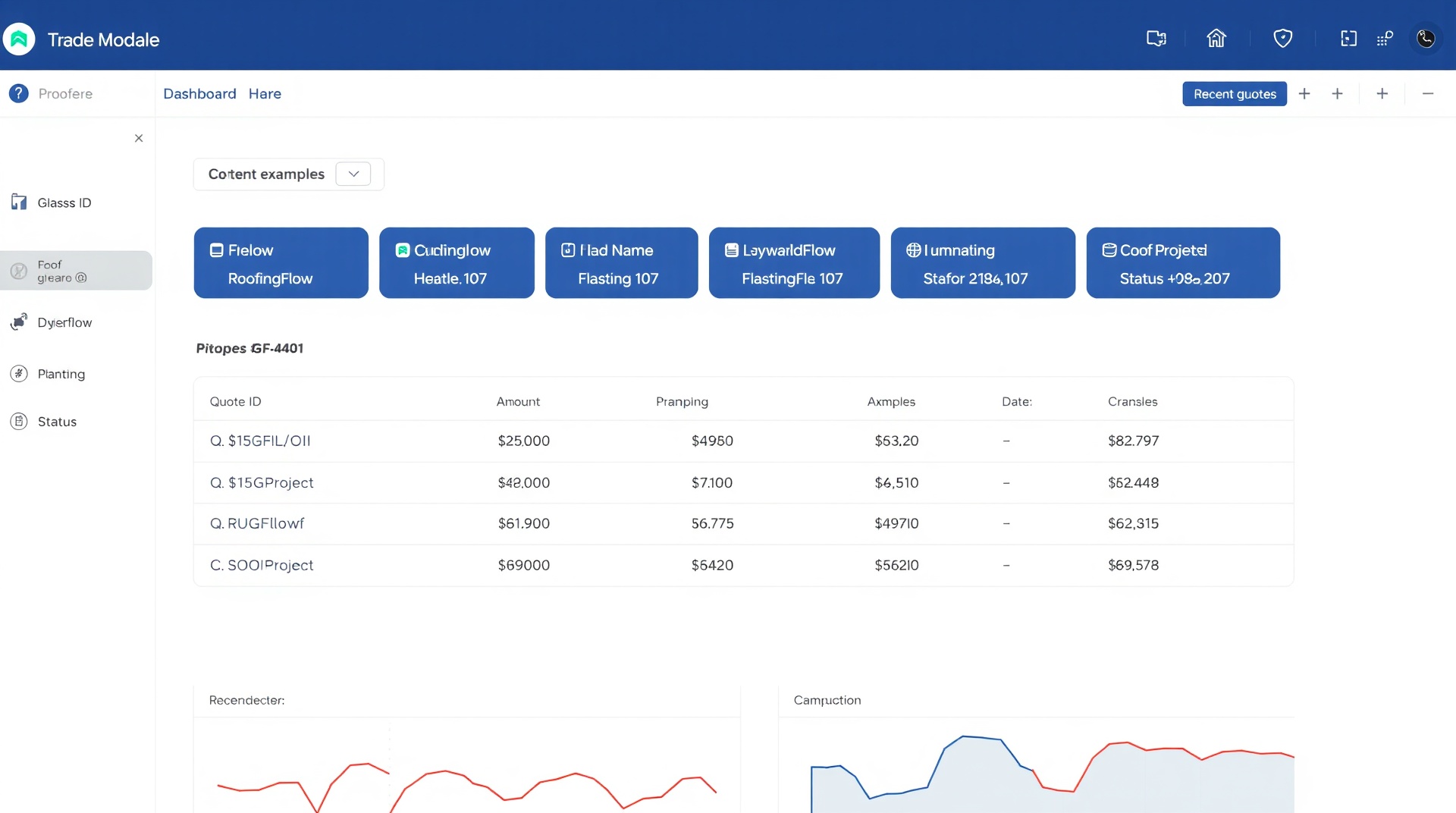The width and height of the screenshot is (1456, 813).
Task: Go to home via house icon
Action: tap(1216, 38)
